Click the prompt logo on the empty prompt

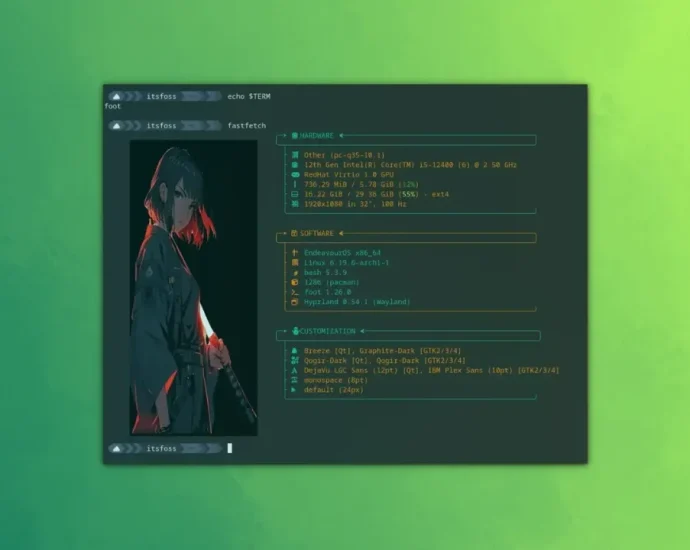tap(116, 448)
